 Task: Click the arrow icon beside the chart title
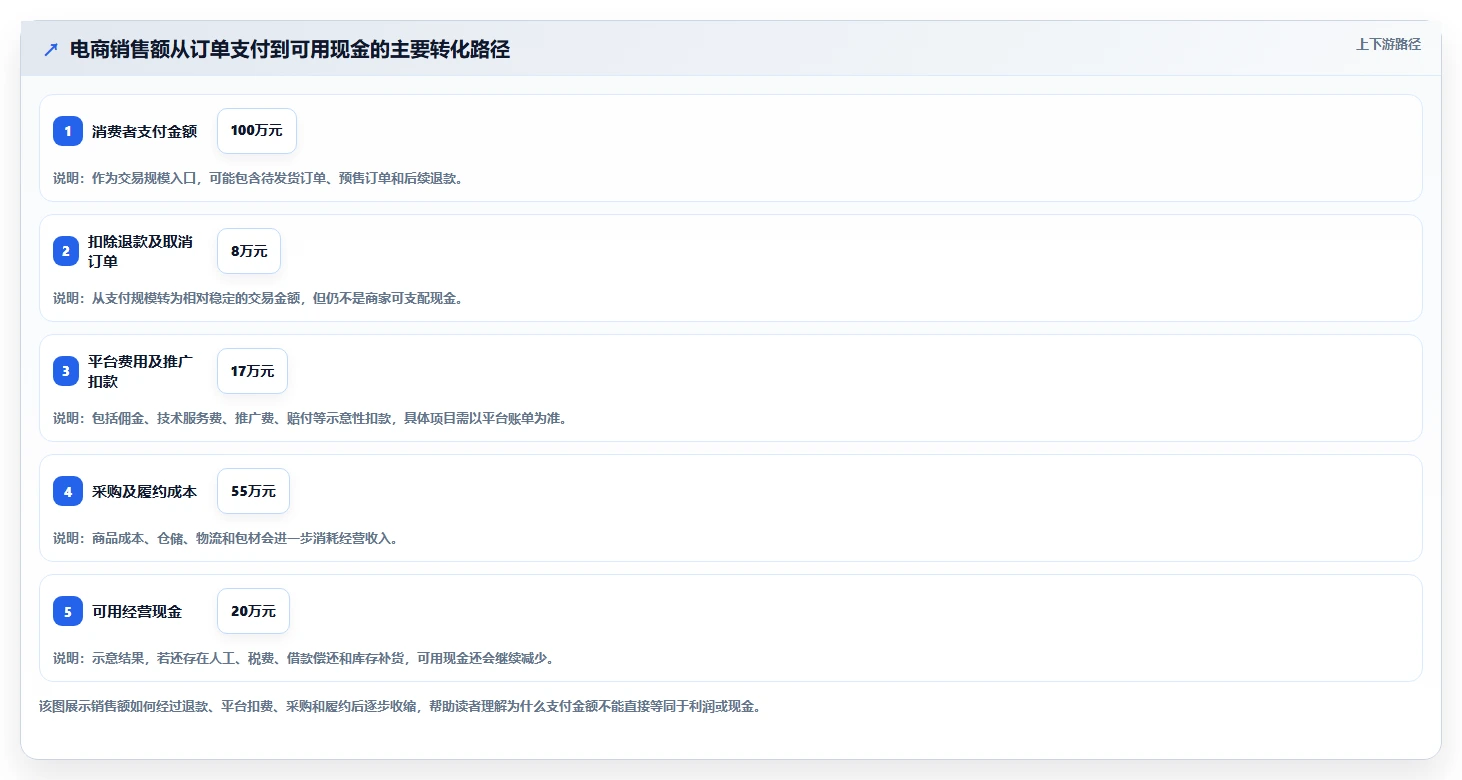pos(51,50)
